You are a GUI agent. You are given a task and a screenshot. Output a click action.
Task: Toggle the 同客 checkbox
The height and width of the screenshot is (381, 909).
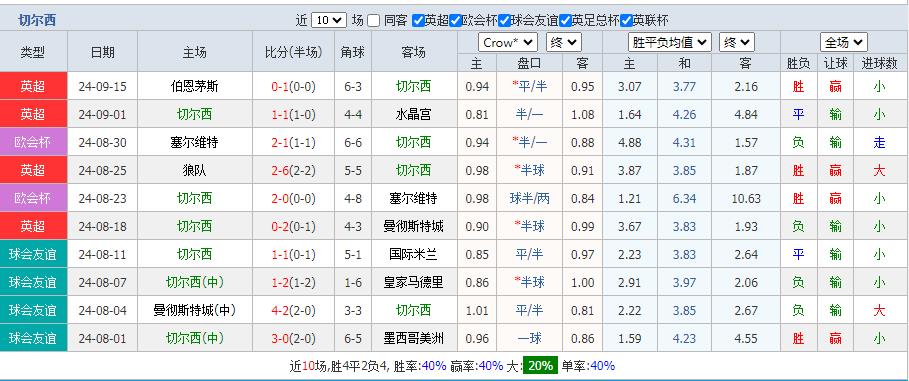point(373,21)
